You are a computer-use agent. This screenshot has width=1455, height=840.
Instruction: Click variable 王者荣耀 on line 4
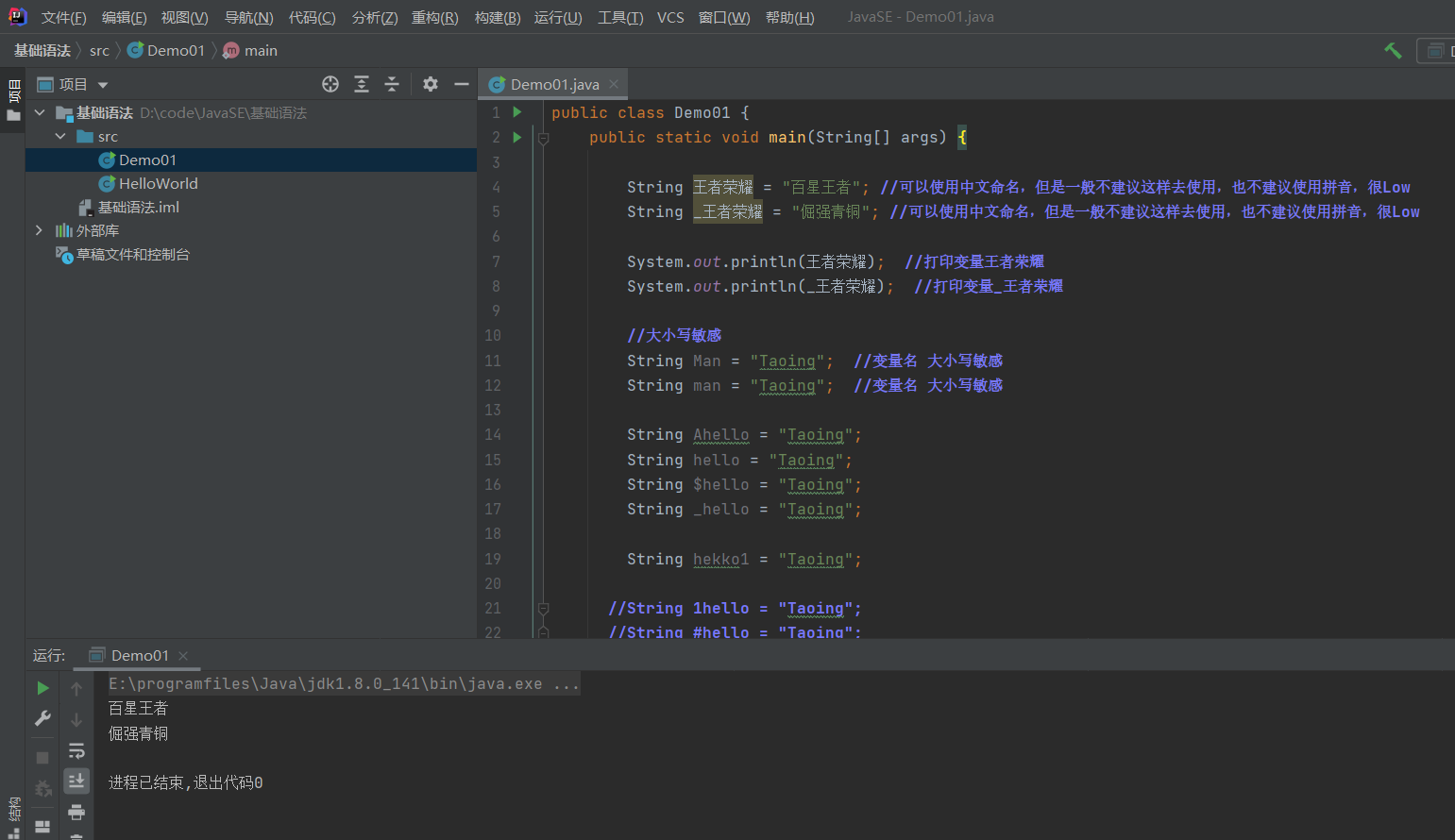tap(723, 187)
